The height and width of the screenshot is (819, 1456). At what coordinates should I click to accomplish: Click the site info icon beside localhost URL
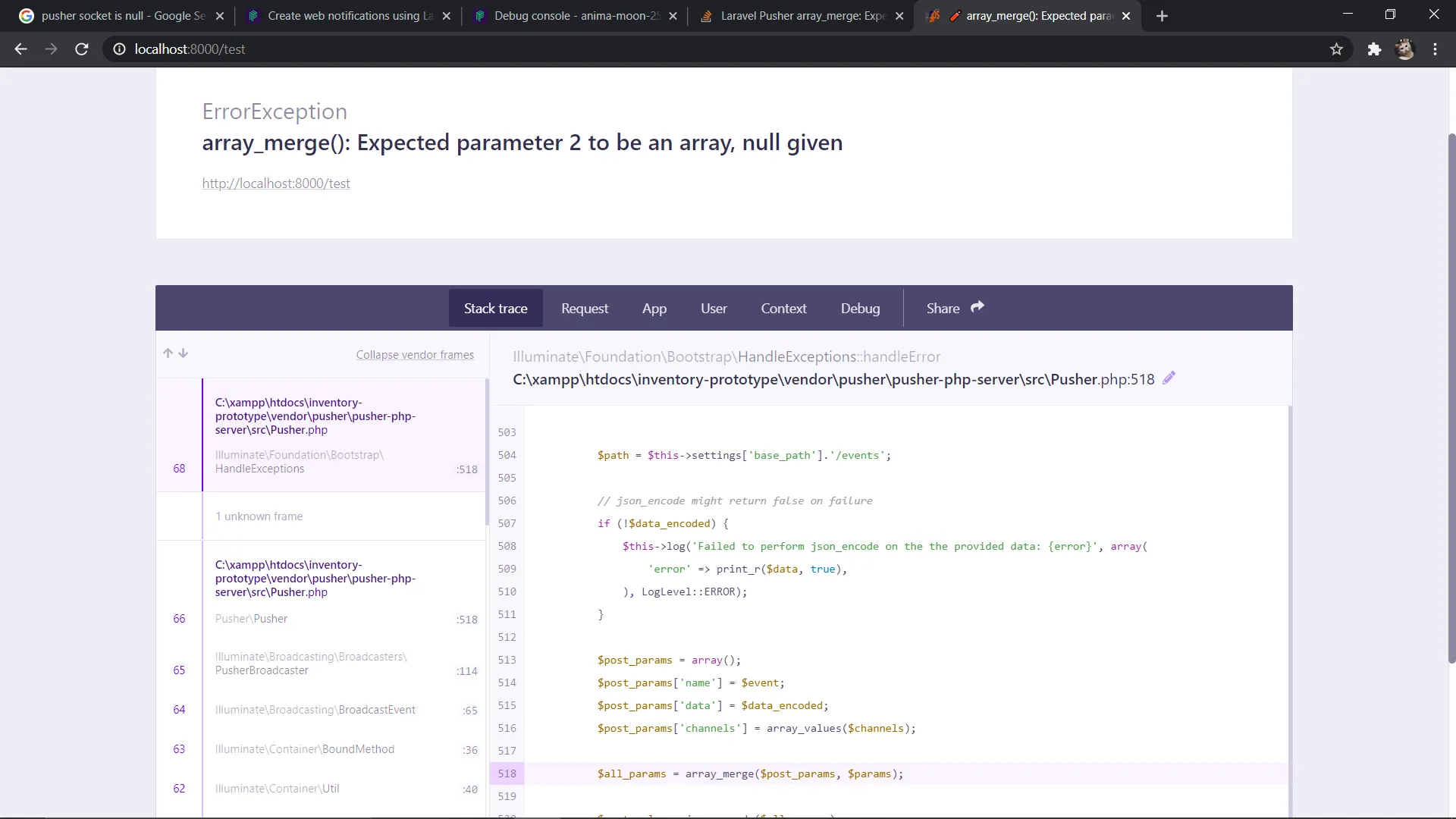(119, 49)
